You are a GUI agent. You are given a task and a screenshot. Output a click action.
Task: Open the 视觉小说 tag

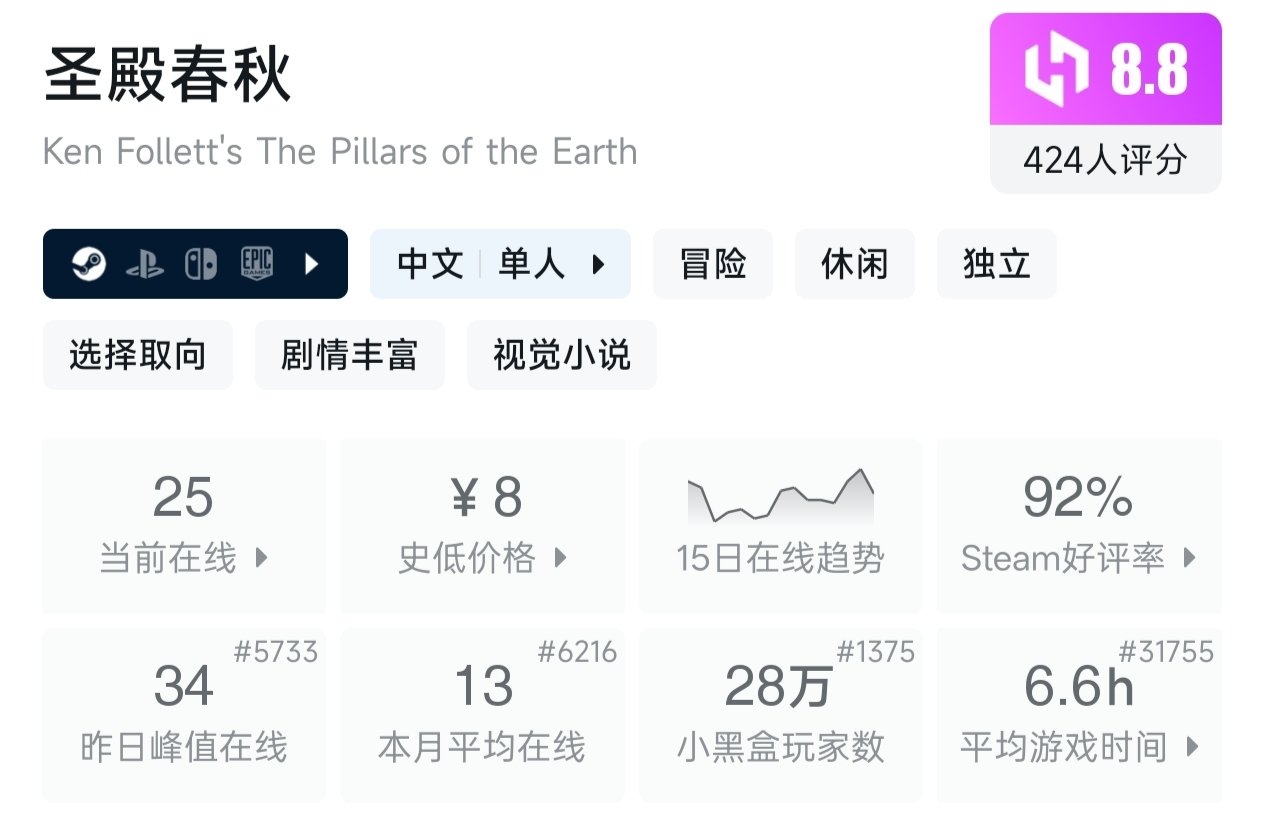coord(561,355)
